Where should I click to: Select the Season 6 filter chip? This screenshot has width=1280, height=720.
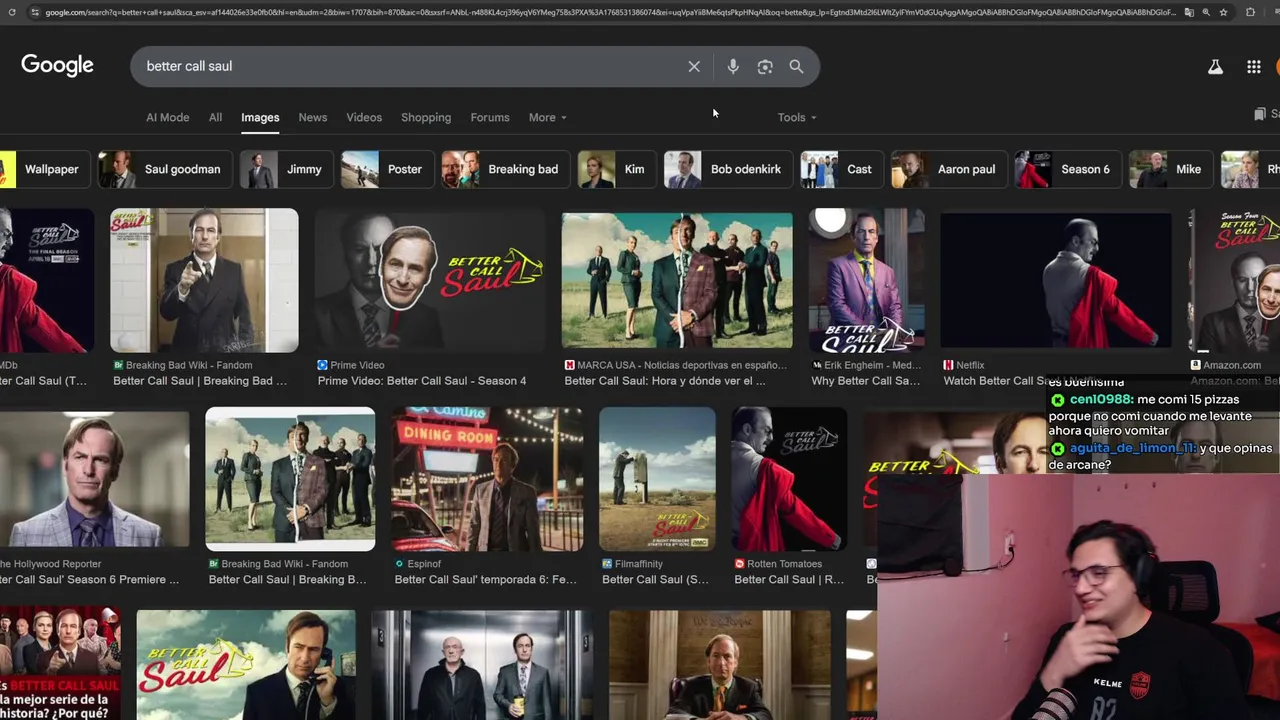pos(1067,169)
